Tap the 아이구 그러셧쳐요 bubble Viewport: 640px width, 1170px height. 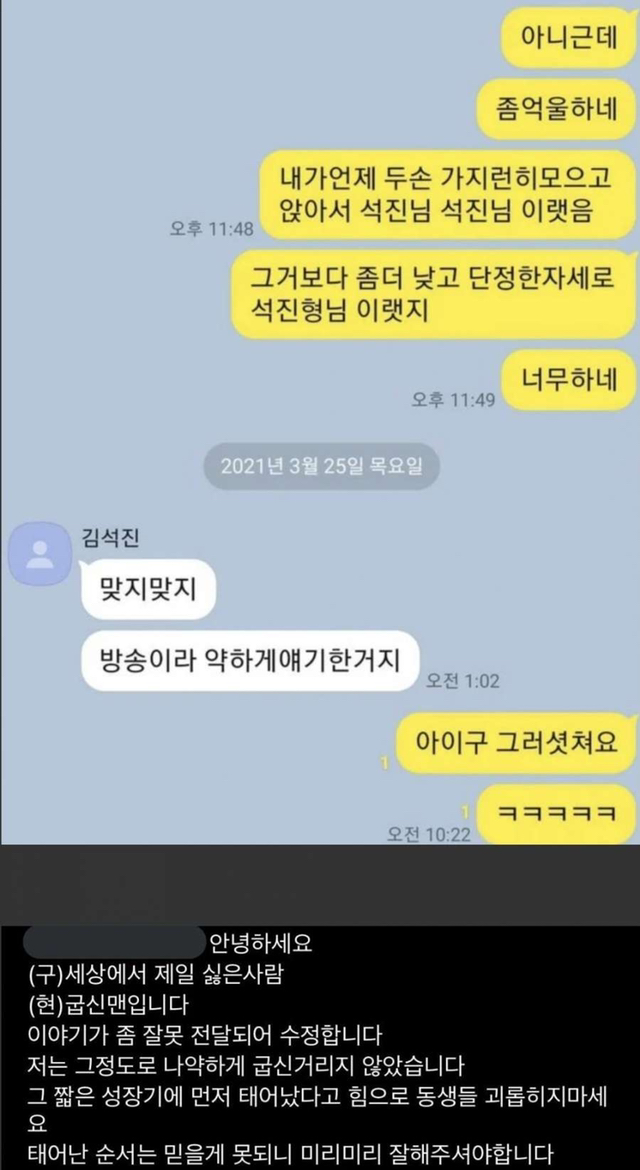516,742
